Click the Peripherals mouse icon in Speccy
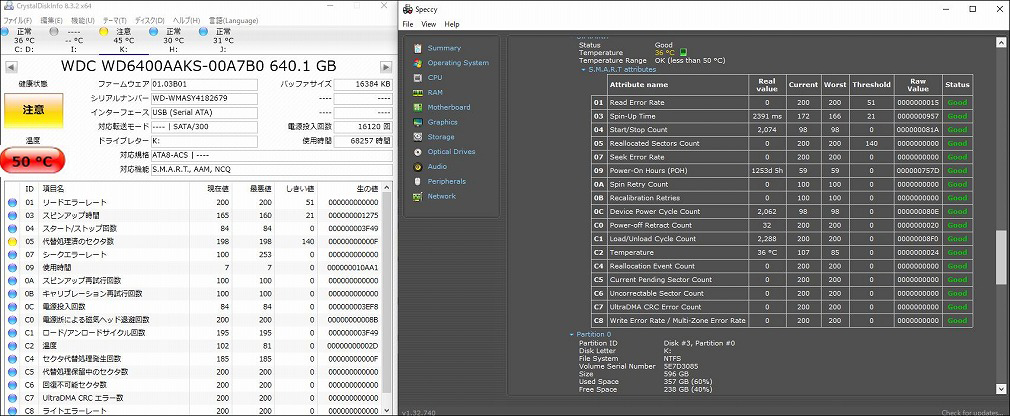This screenshot has height=416, width=1010. point(418,182)
